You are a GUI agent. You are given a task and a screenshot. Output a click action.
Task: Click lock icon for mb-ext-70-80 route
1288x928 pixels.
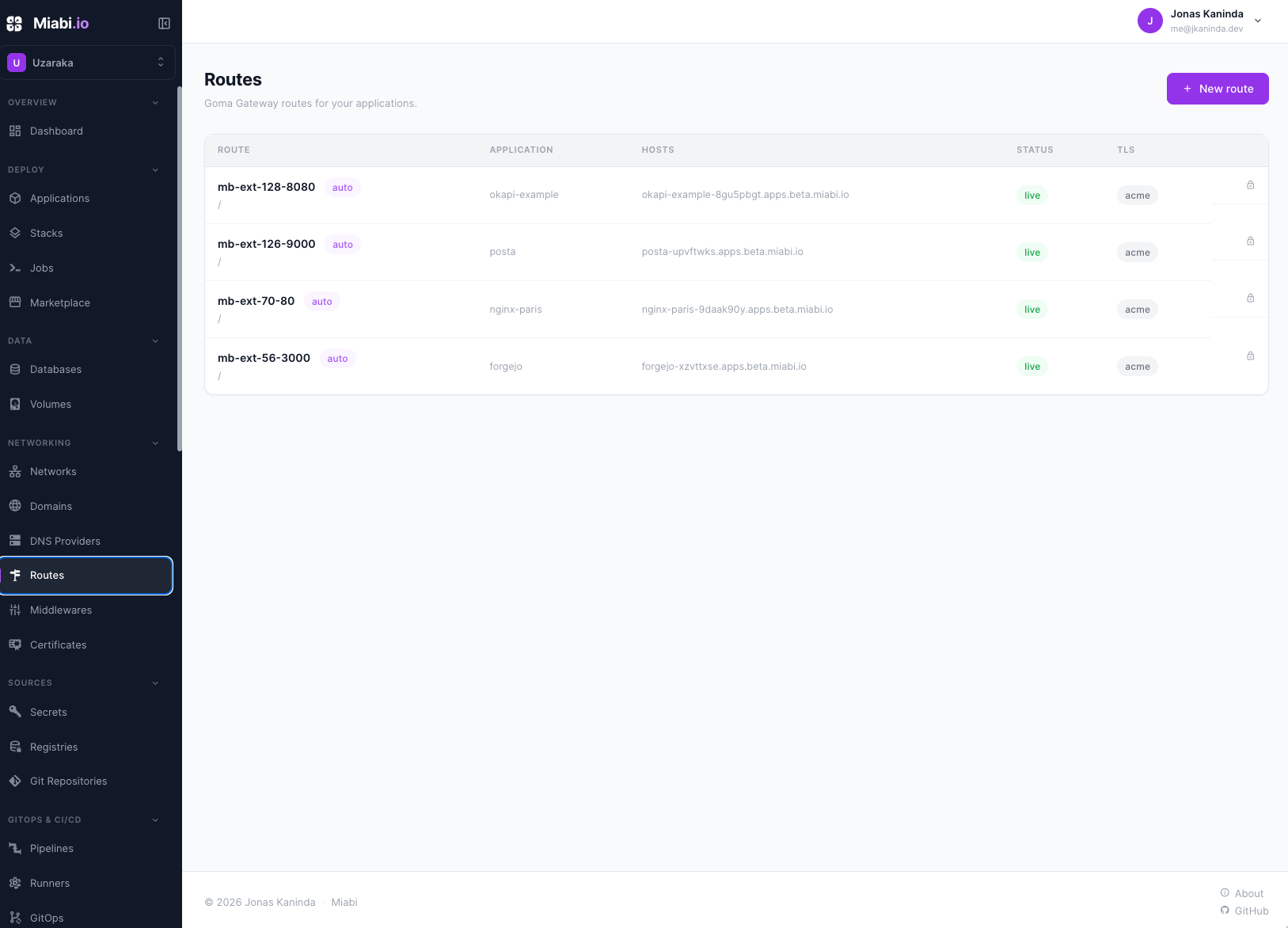(1251, 299)
